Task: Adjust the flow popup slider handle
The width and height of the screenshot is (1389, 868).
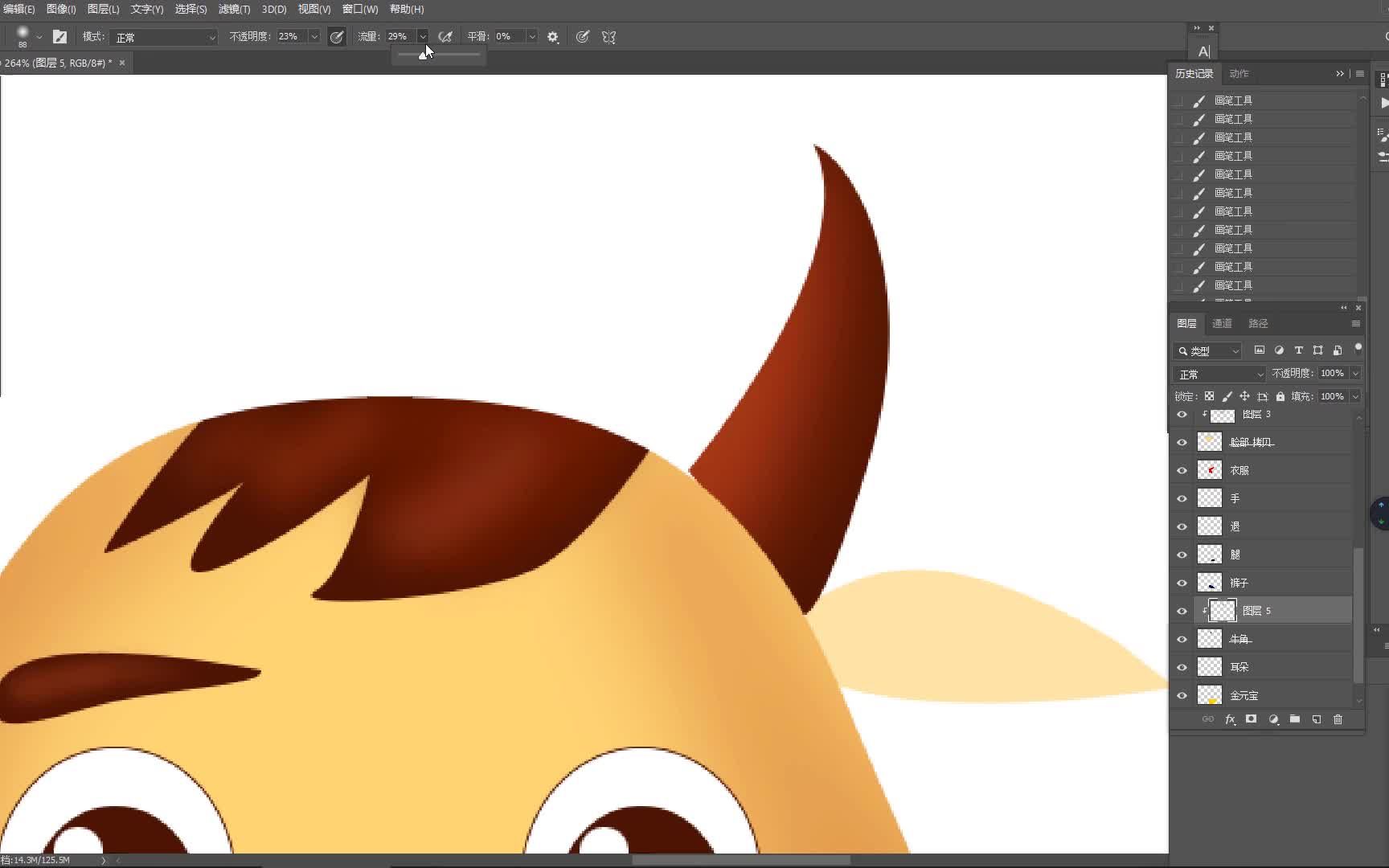Action: point(424,55)
